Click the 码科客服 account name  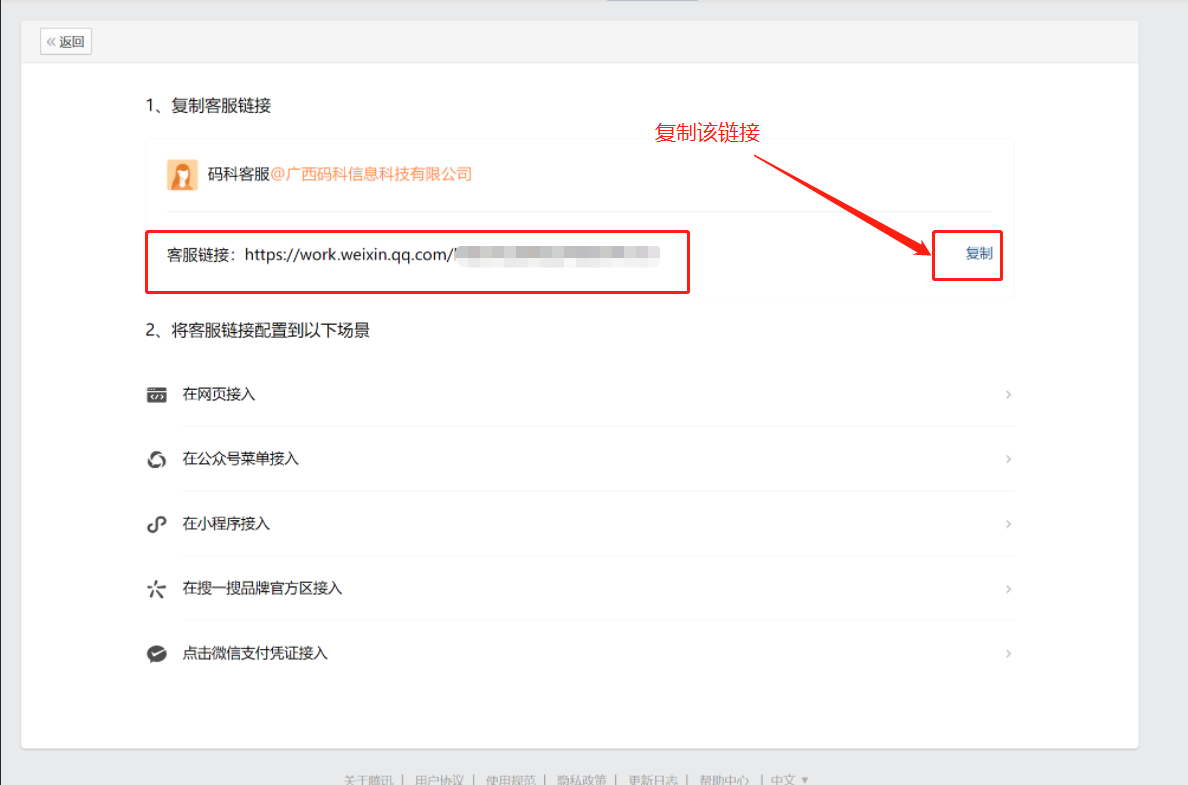pyautogui.click(x=239, y=175)
